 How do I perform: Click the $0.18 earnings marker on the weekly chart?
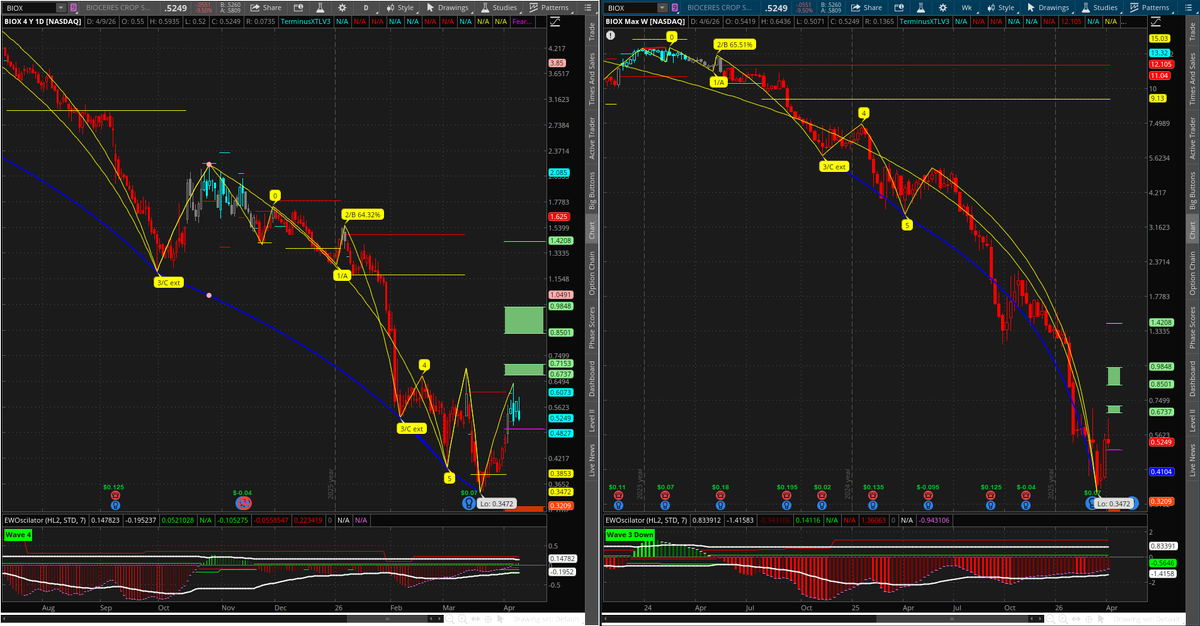[720, 493]
